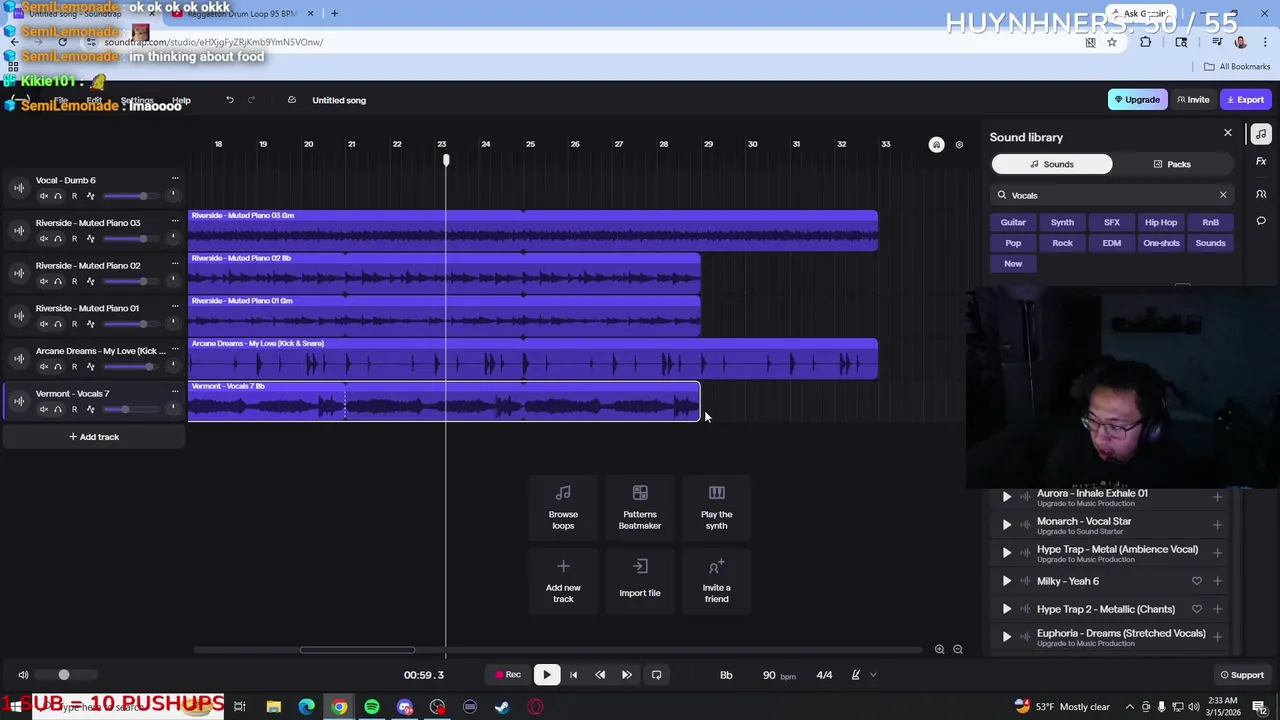Close the Sound library panel
Viewport: 1280px width, 720px height.
click(1228, 133)
